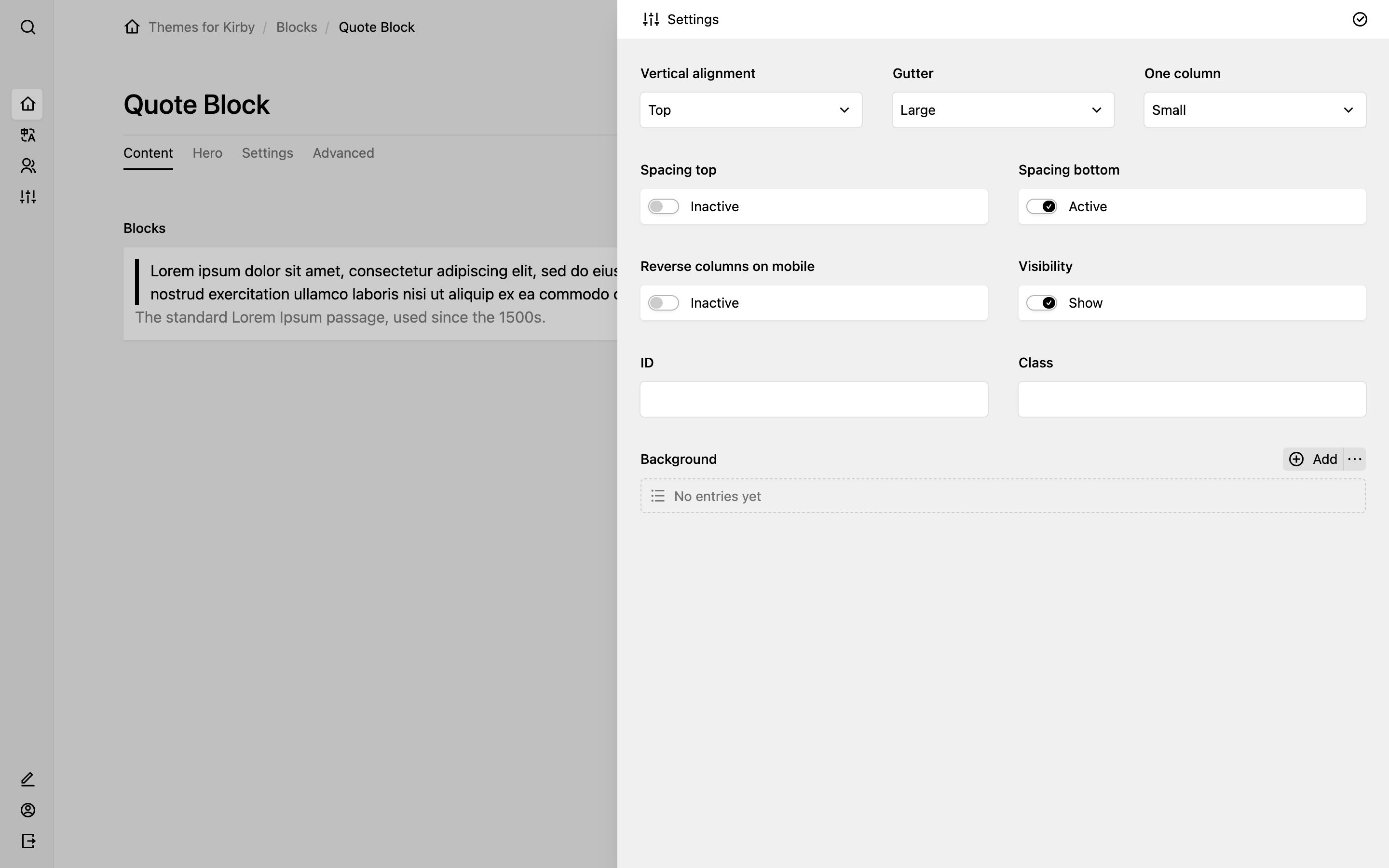Click the Blocks section label
The height and width of the screenshot is (868, 1389).
click(145, 229)
